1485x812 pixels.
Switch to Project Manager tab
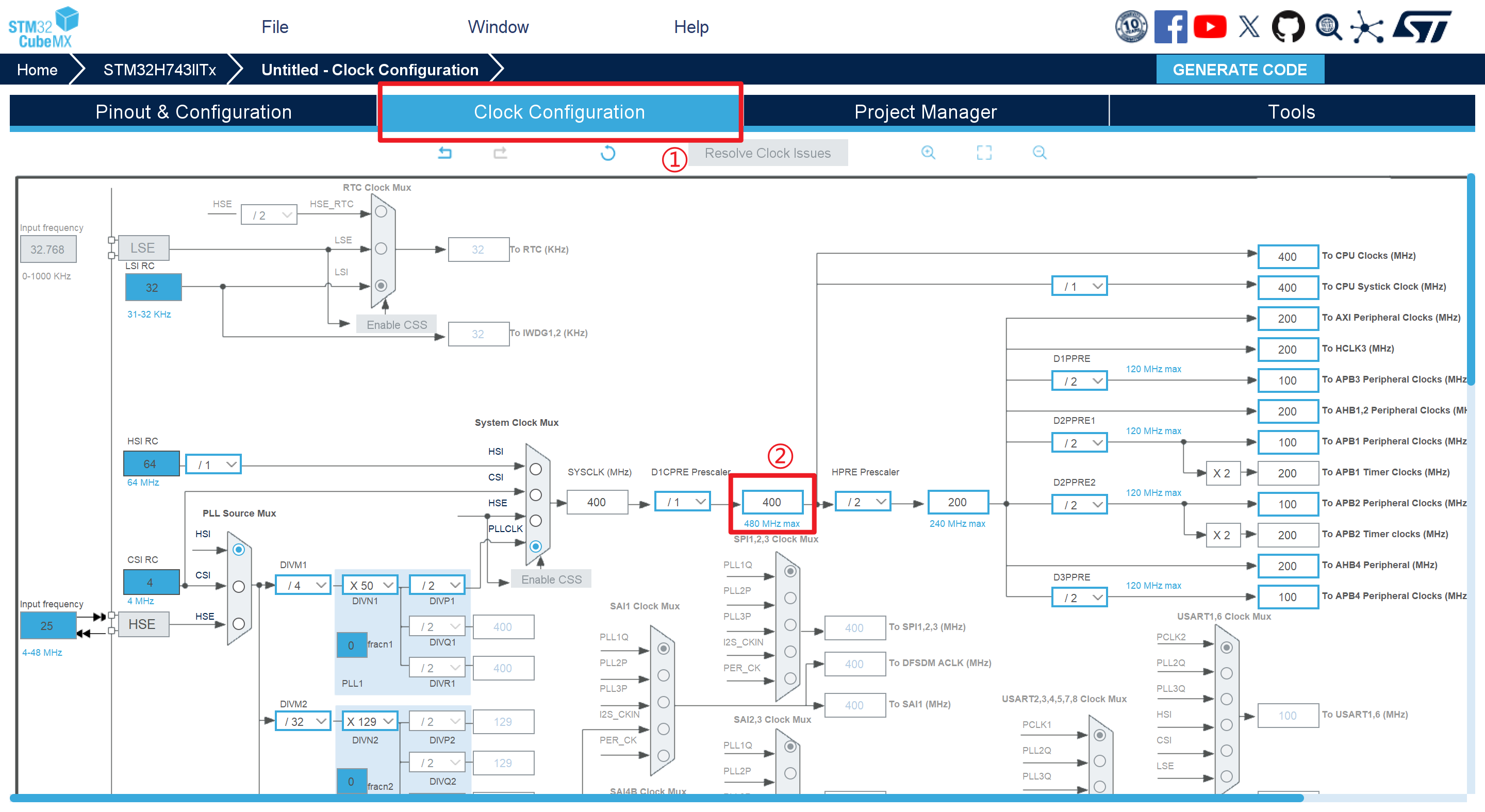click(926, 111)
